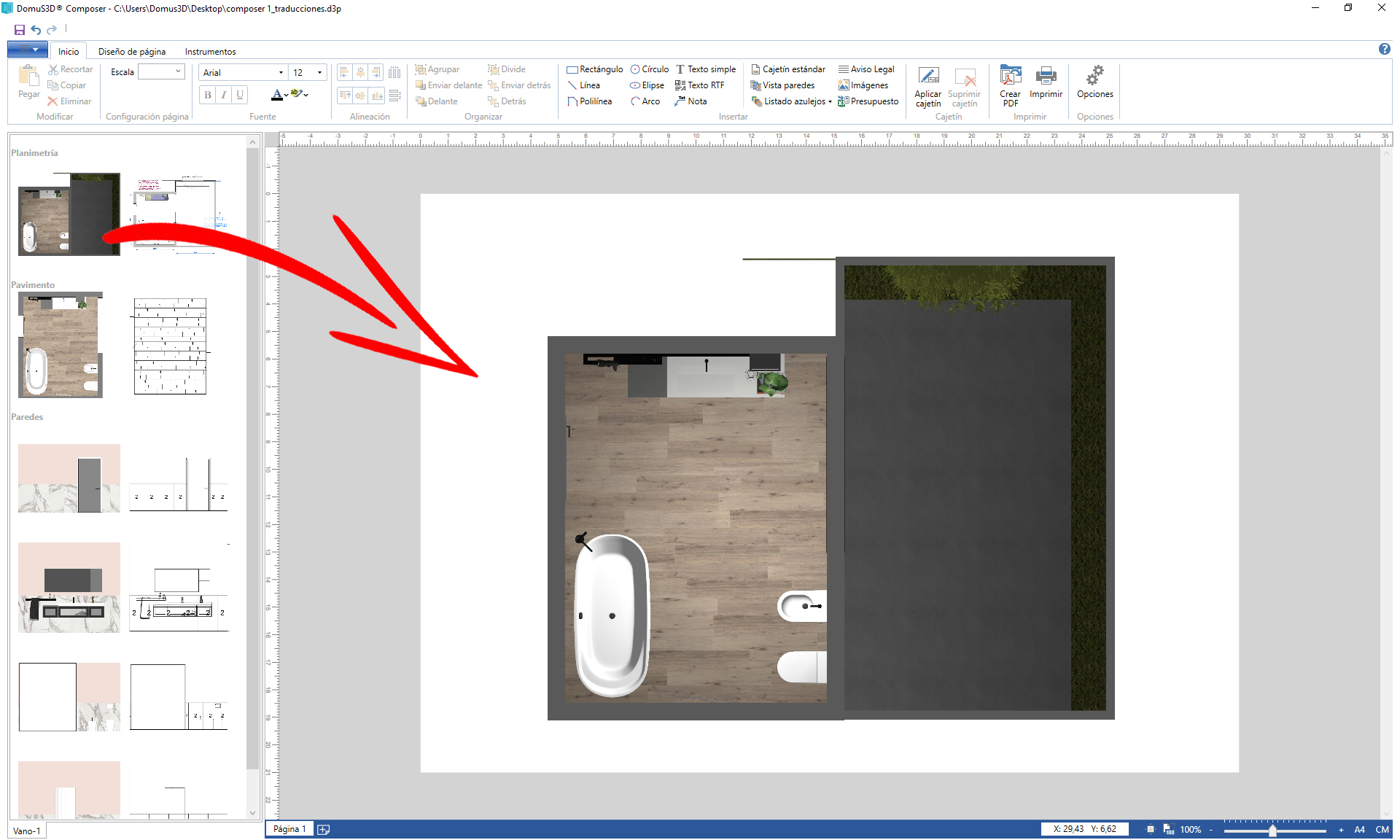The width and height of the screenshot is (1400, 840).
Task: Align objects to the bottom
Action: pos(376,96)
